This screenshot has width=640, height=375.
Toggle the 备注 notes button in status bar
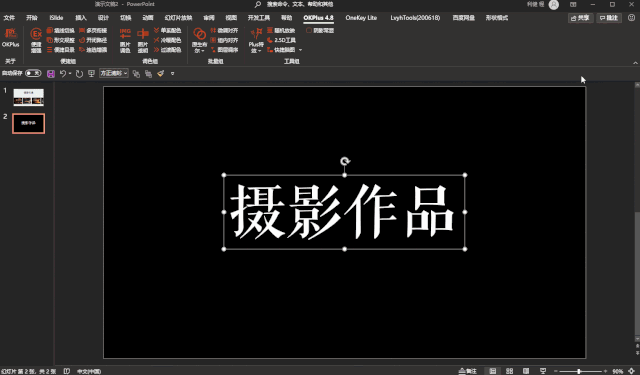(468, 371)
